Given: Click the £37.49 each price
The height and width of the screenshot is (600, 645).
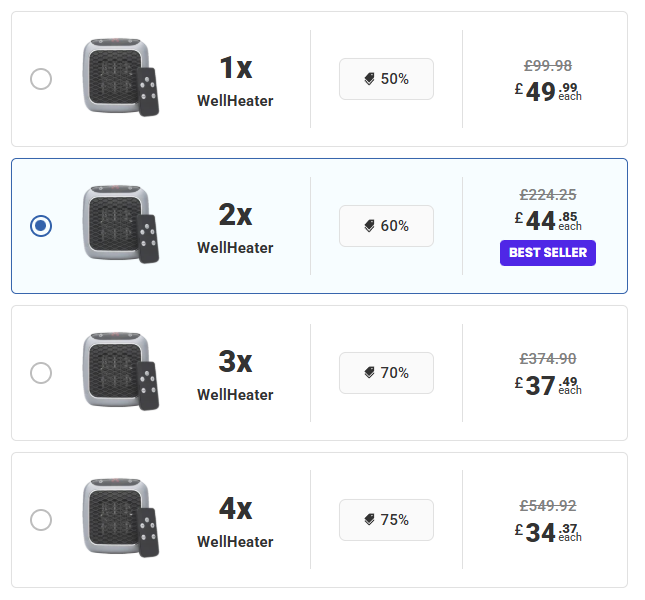Looking at the screenshot, I should coord(548,385).
